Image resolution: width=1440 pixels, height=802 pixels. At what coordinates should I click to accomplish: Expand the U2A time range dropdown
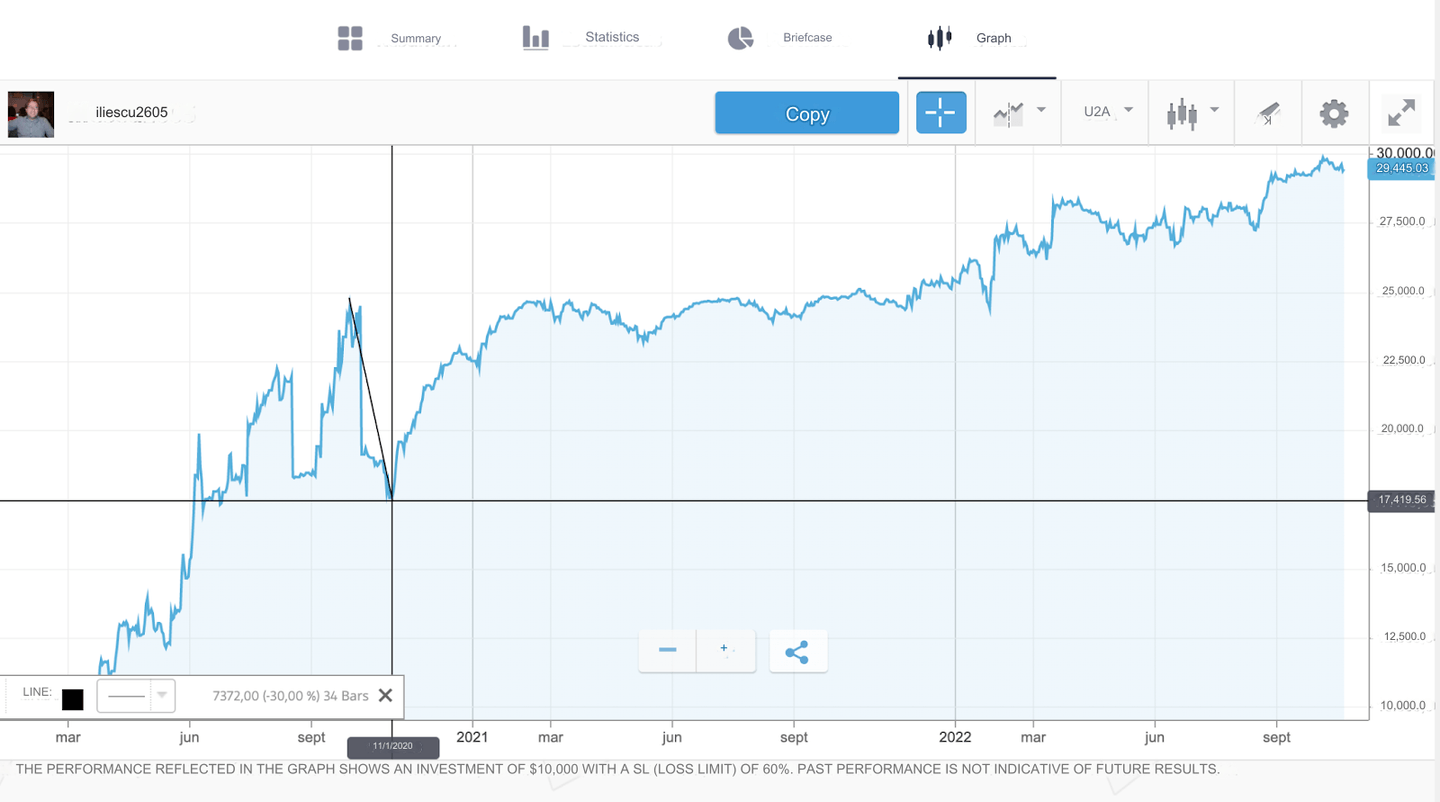pos(1107,112)
